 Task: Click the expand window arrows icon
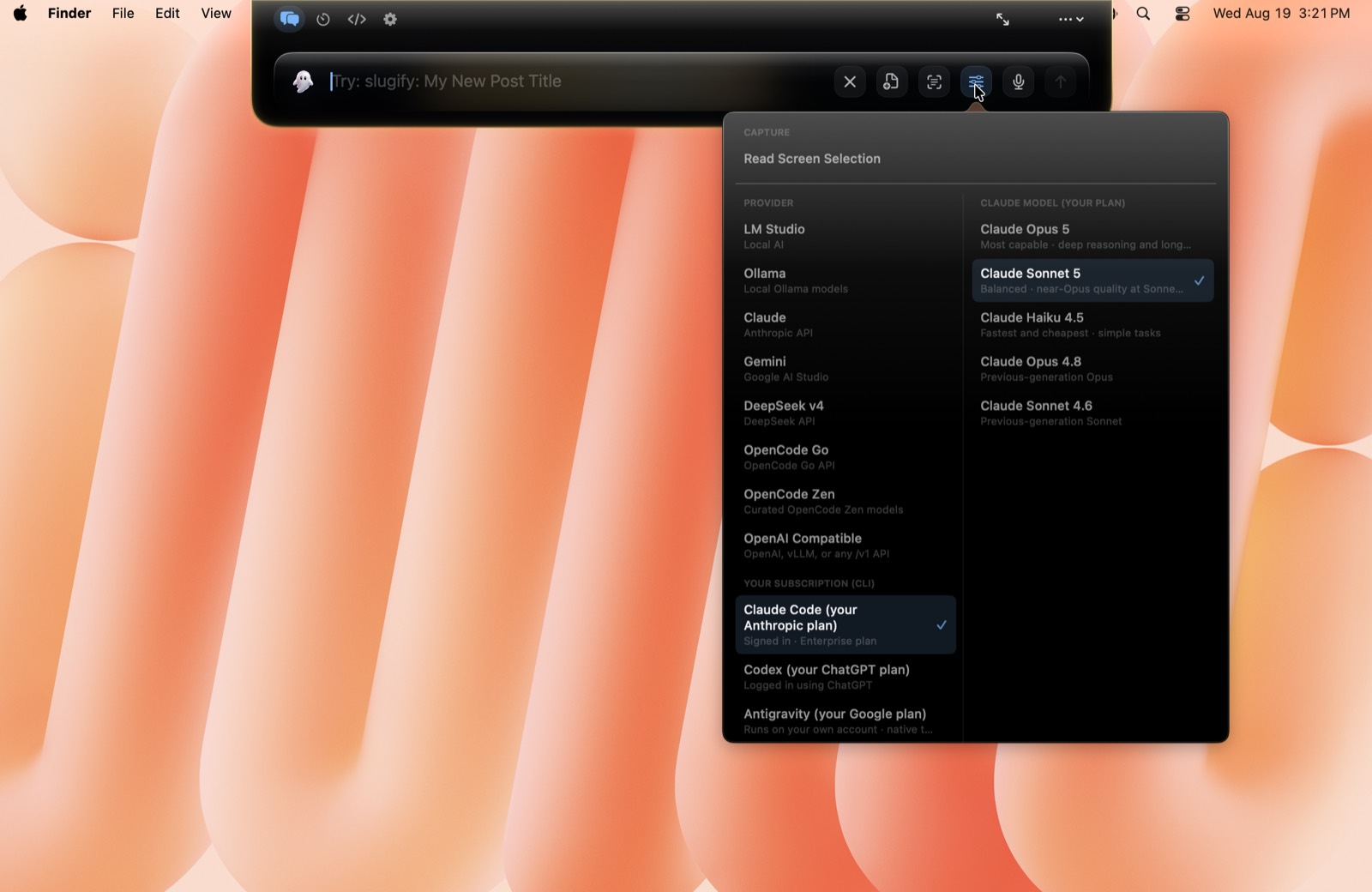click(1002, 19)
